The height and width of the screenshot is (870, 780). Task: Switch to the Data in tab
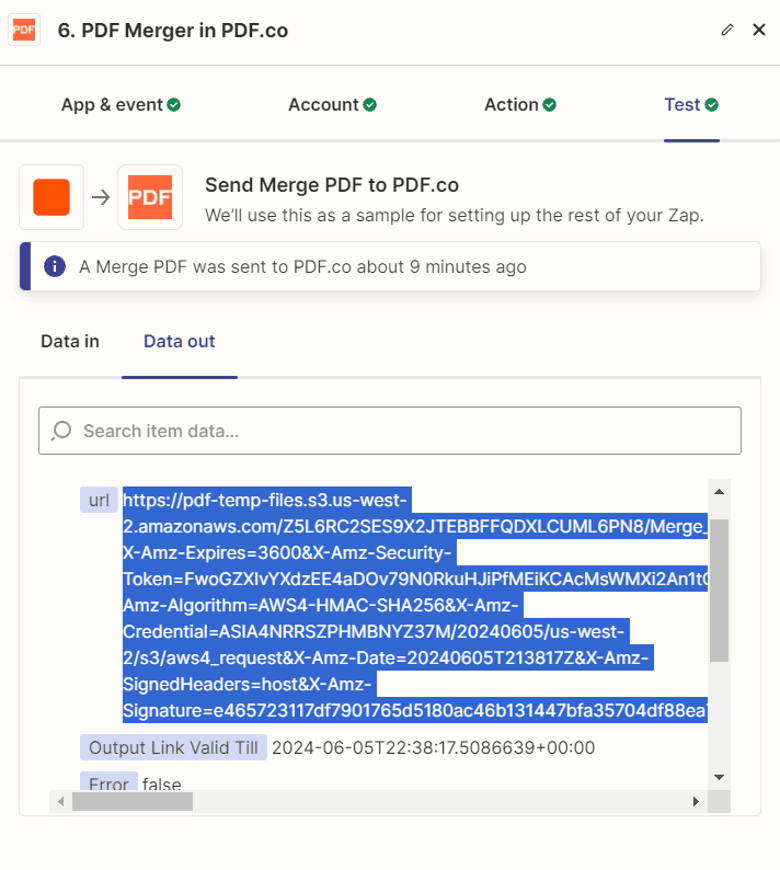(70, 342)
